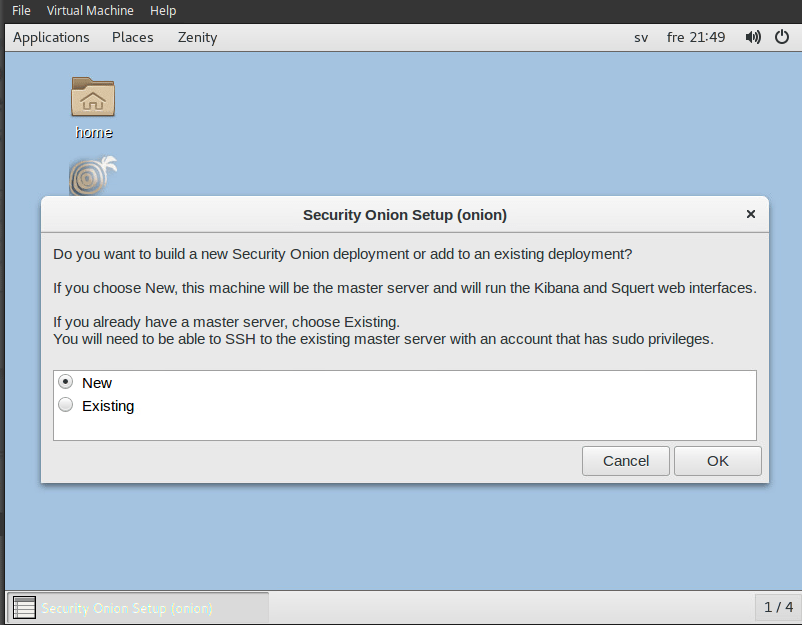Viewport: 802px width, 625px height.
Task: Choose the Existing deployment radio option
Action: pyautogui.click(x=66, y=405)
